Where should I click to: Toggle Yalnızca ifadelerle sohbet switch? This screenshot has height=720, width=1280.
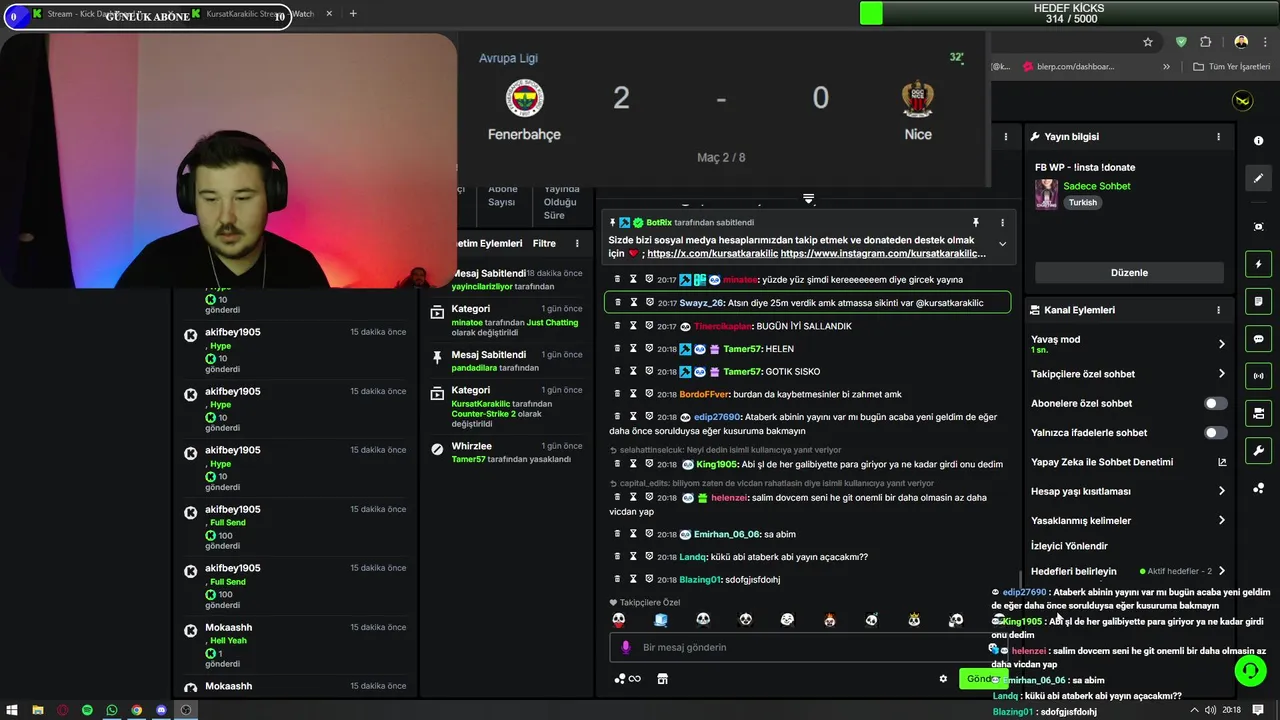[x=1215, y=433]
